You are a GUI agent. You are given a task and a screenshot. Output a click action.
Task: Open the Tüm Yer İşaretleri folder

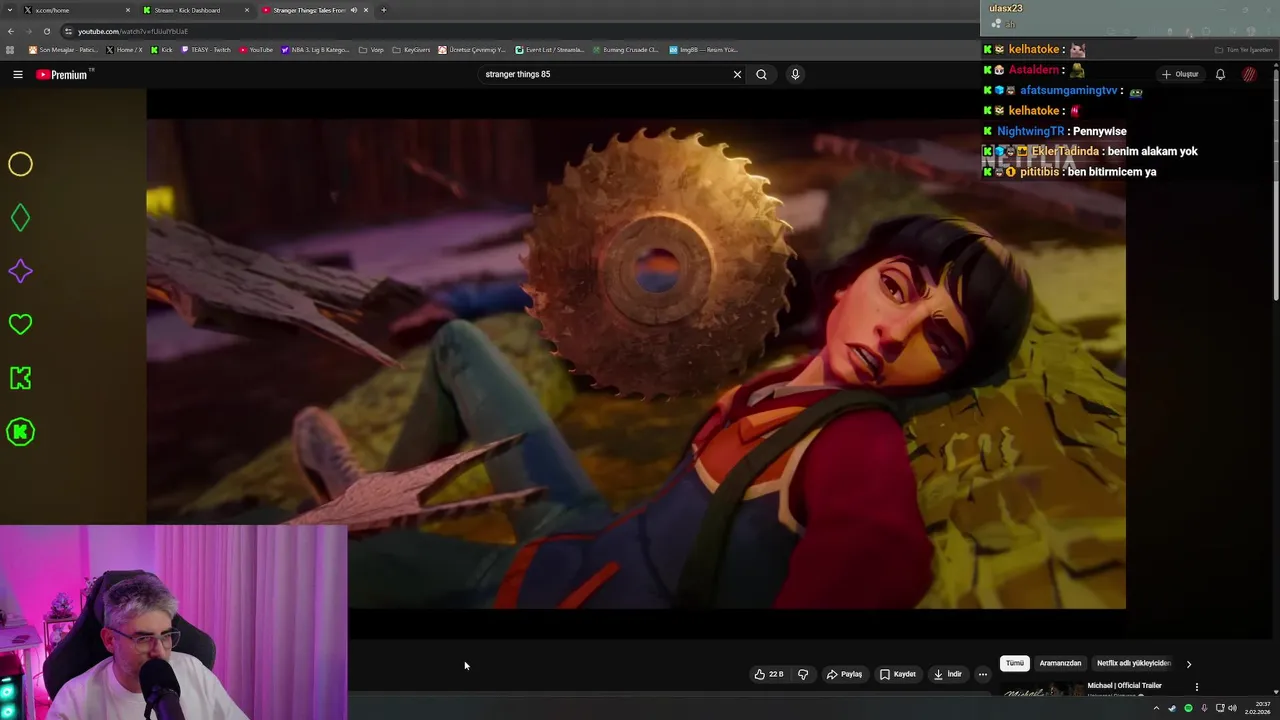(1244, 49)
